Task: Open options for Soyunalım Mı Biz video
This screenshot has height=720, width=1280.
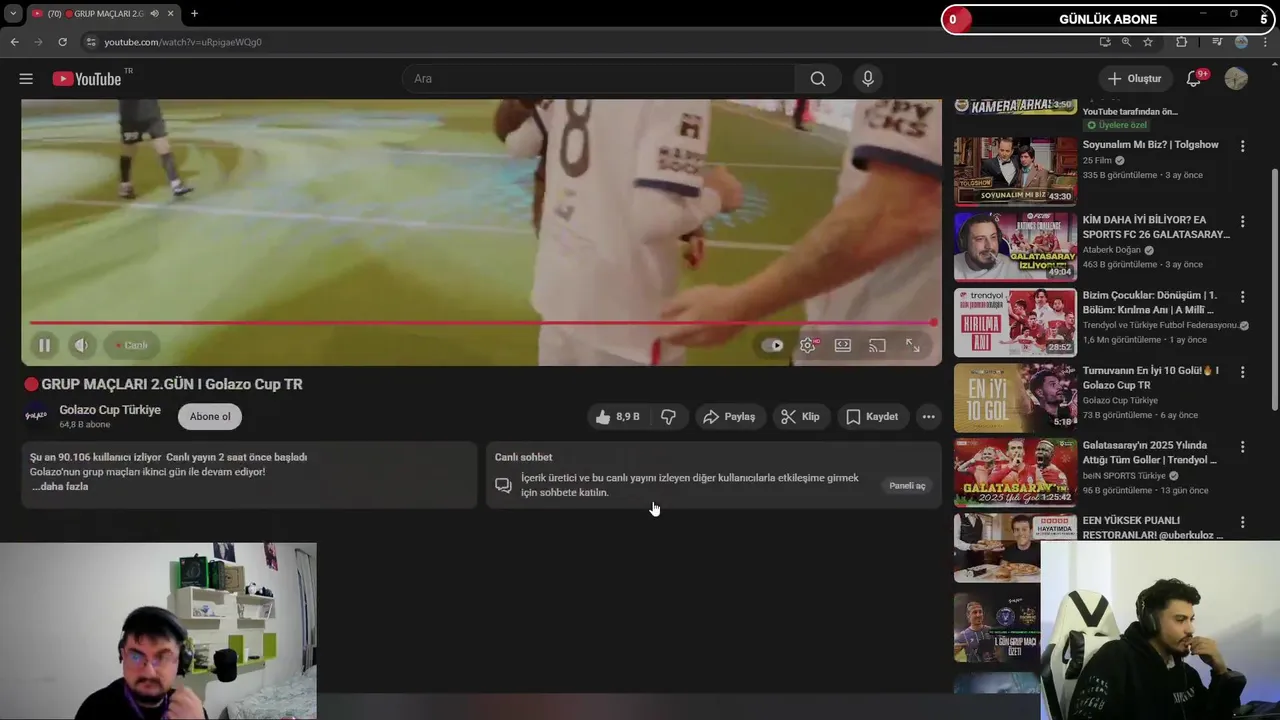Action: point(1243,146)
